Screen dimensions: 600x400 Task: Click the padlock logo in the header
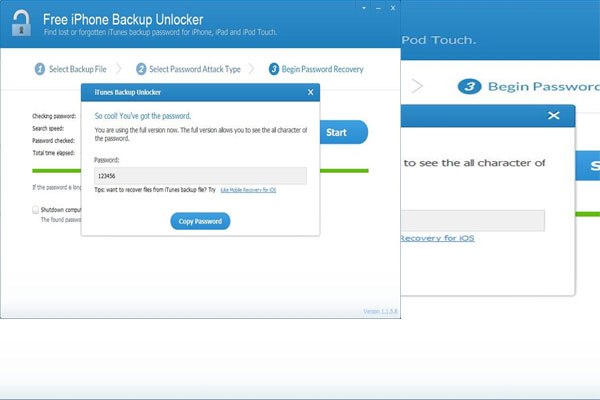[21, 22]
